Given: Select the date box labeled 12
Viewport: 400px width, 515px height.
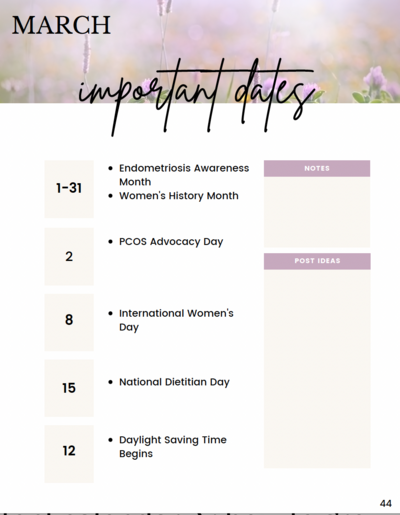Looking at the screenshot, I should [x=69, y=454].
